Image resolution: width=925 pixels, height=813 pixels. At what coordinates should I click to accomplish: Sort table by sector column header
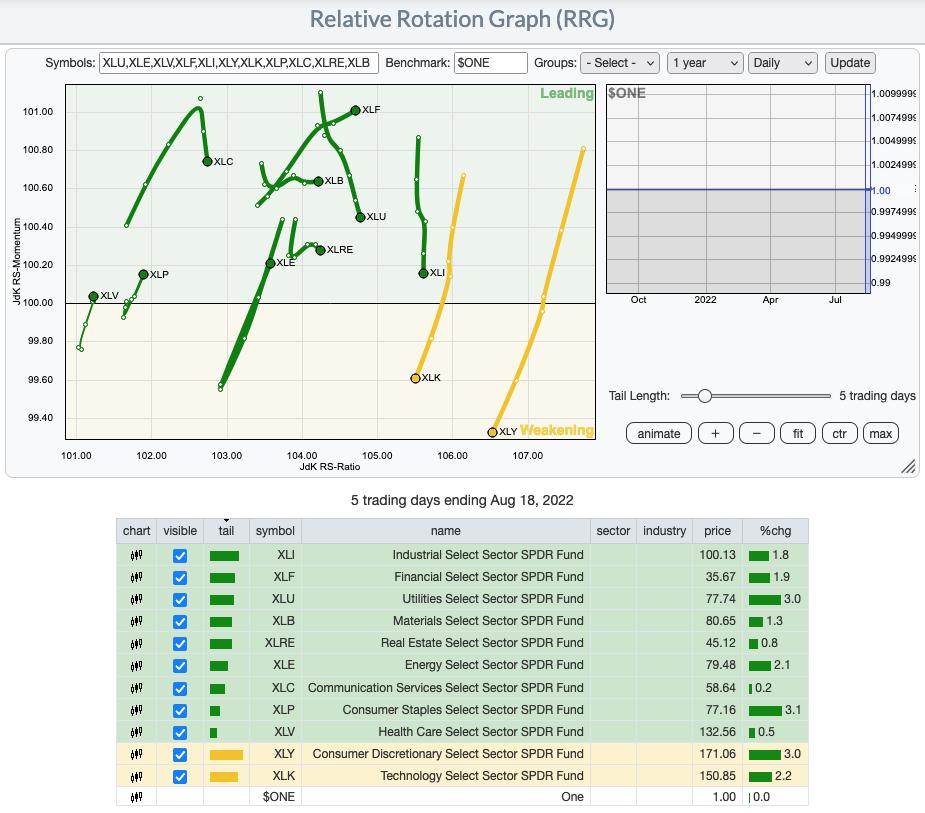click(x=613, y=531)
